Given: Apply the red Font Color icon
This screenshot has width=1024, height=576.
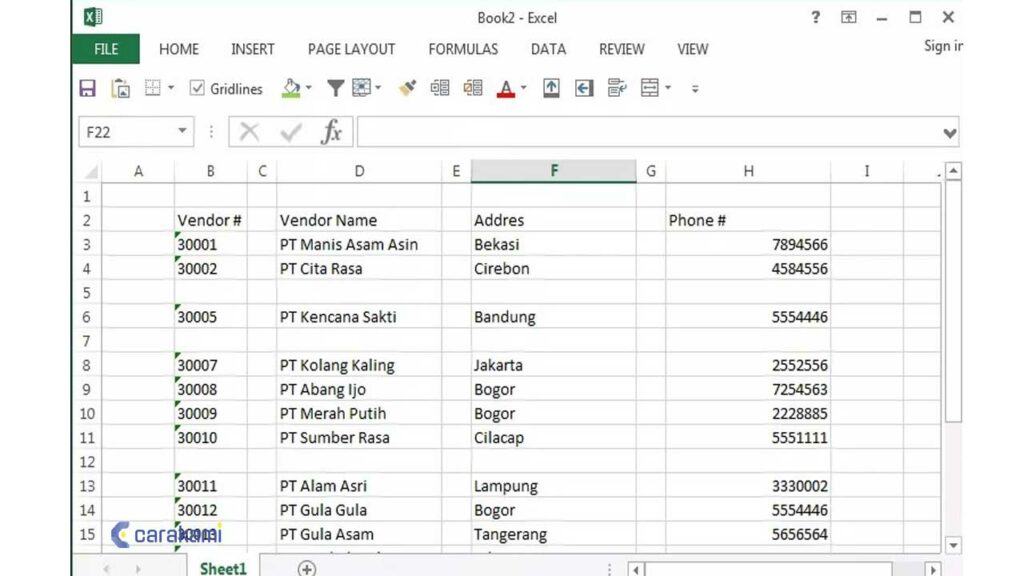Looking at the screenshot, I should pyautogui.click(x=505, y=88).
